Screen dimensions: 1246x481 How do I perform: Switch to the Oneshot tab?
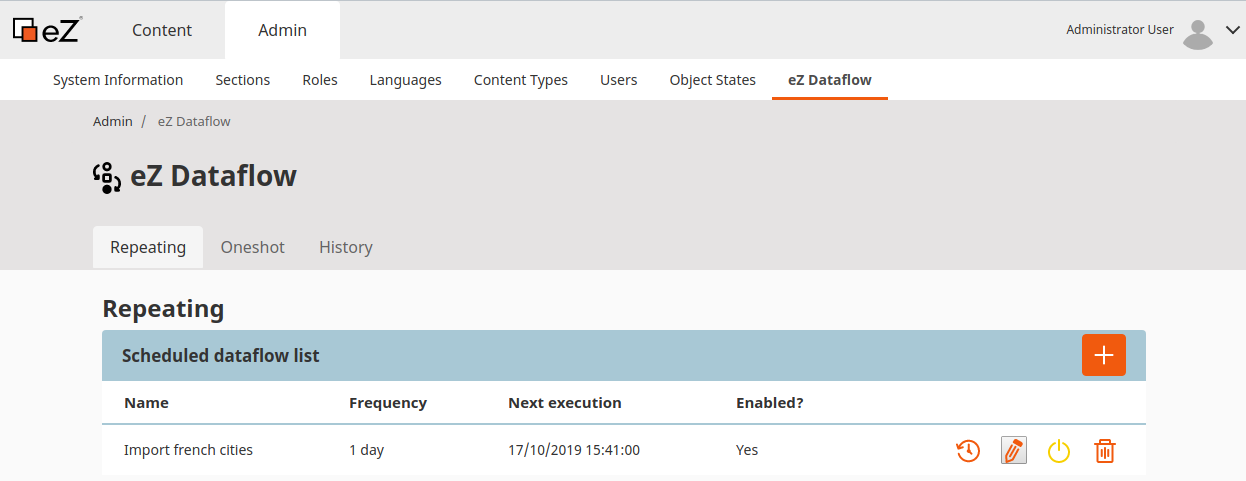tap(252, 247)
